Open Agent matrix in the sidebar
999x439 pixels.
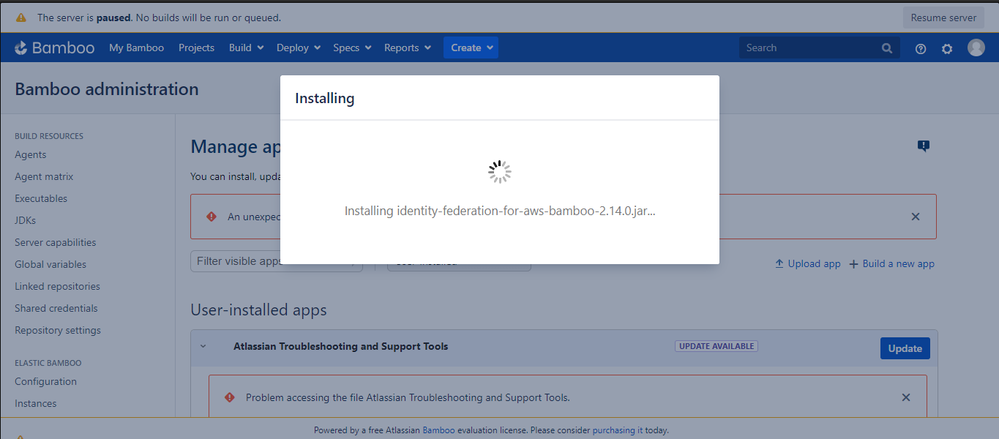[44, 176]
